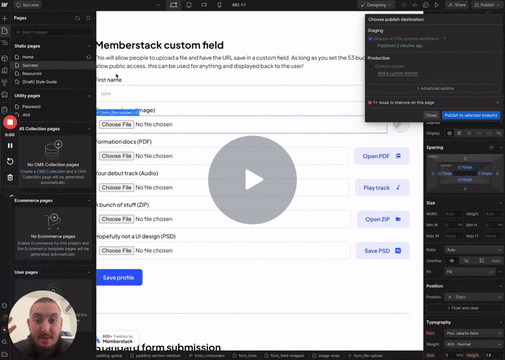This screenshot has width=505, height=360.
Task: Collapse Static pages section
Action: [x=89, y=46]
